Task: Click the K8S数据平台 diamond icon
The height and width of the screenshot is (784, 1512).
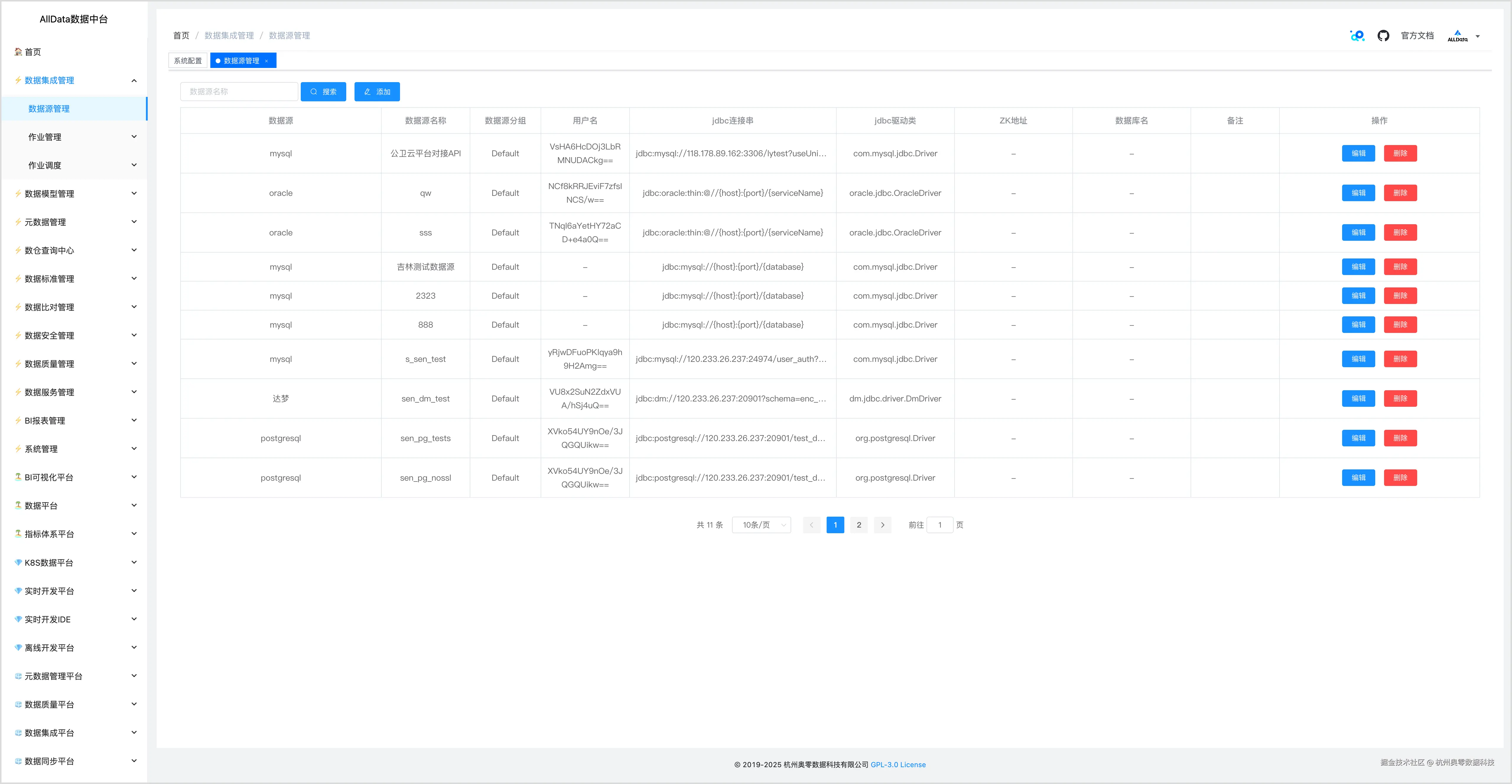Action: pyautogui.click(x=18, y=562)
